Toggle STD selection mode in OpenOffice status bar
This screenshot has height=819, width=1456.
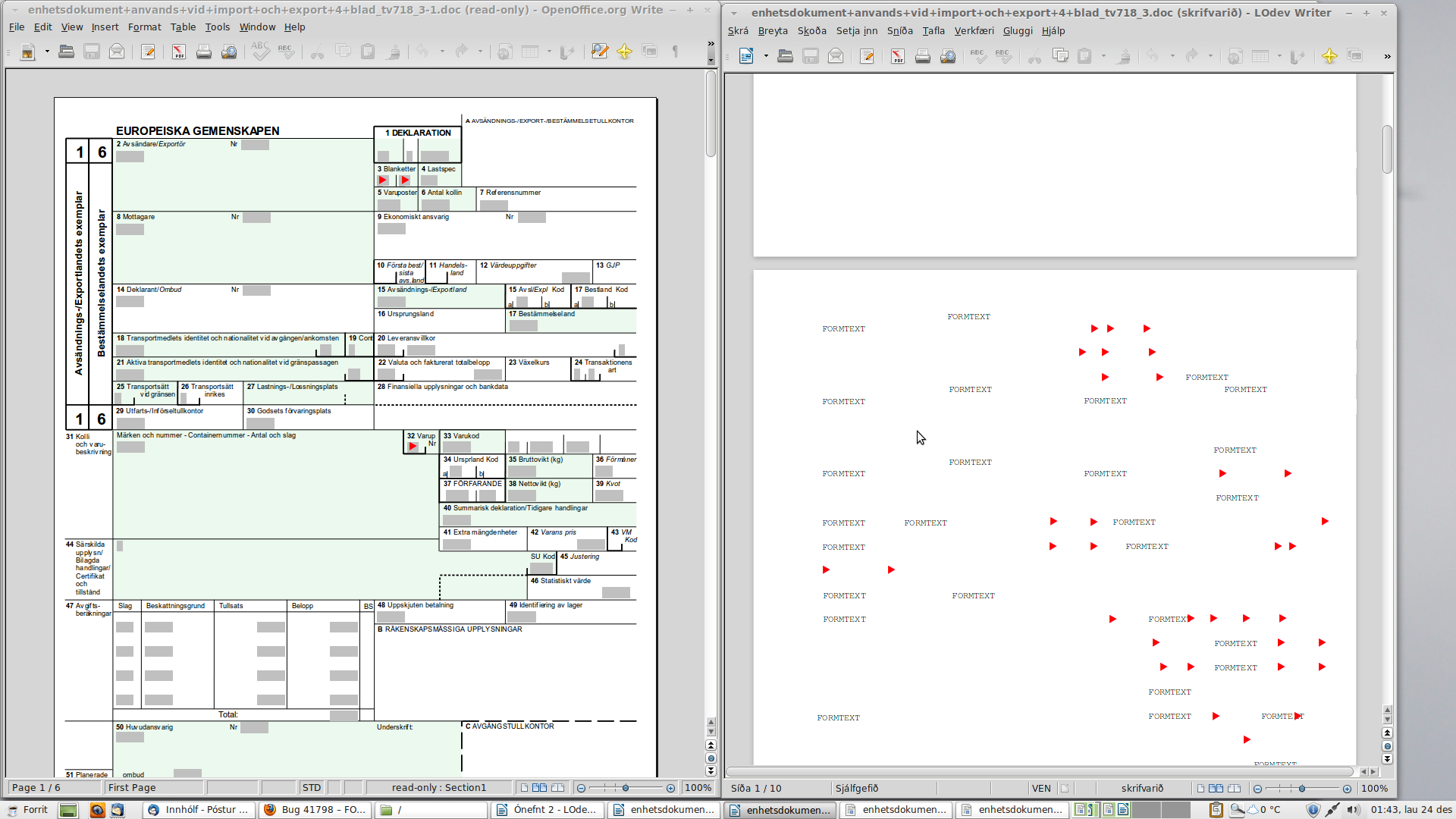point(311,788)
